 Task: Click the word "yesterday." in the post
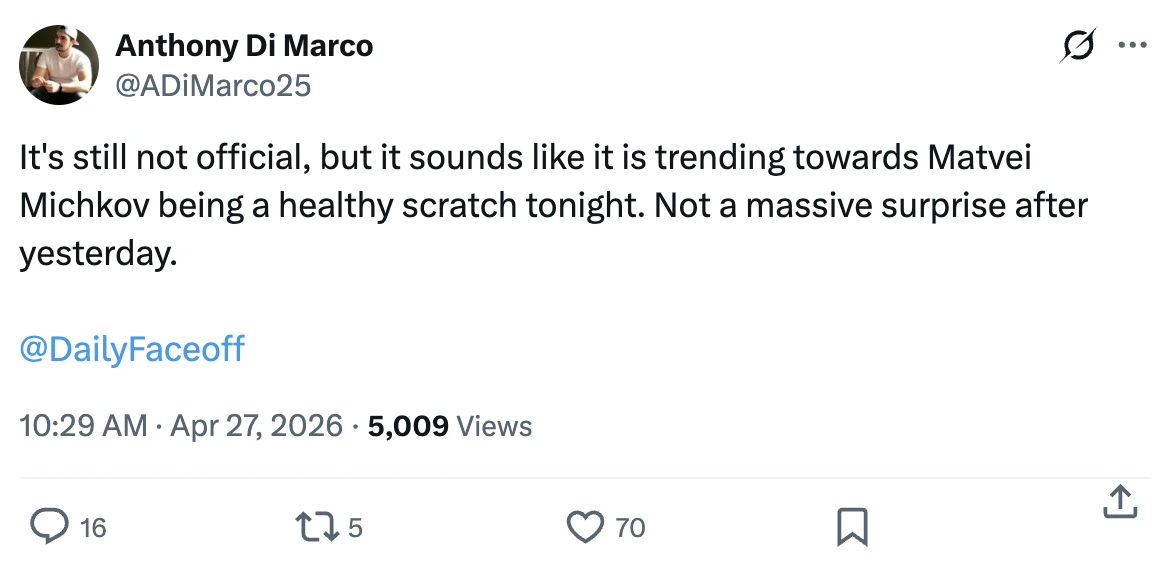point(98,252)
